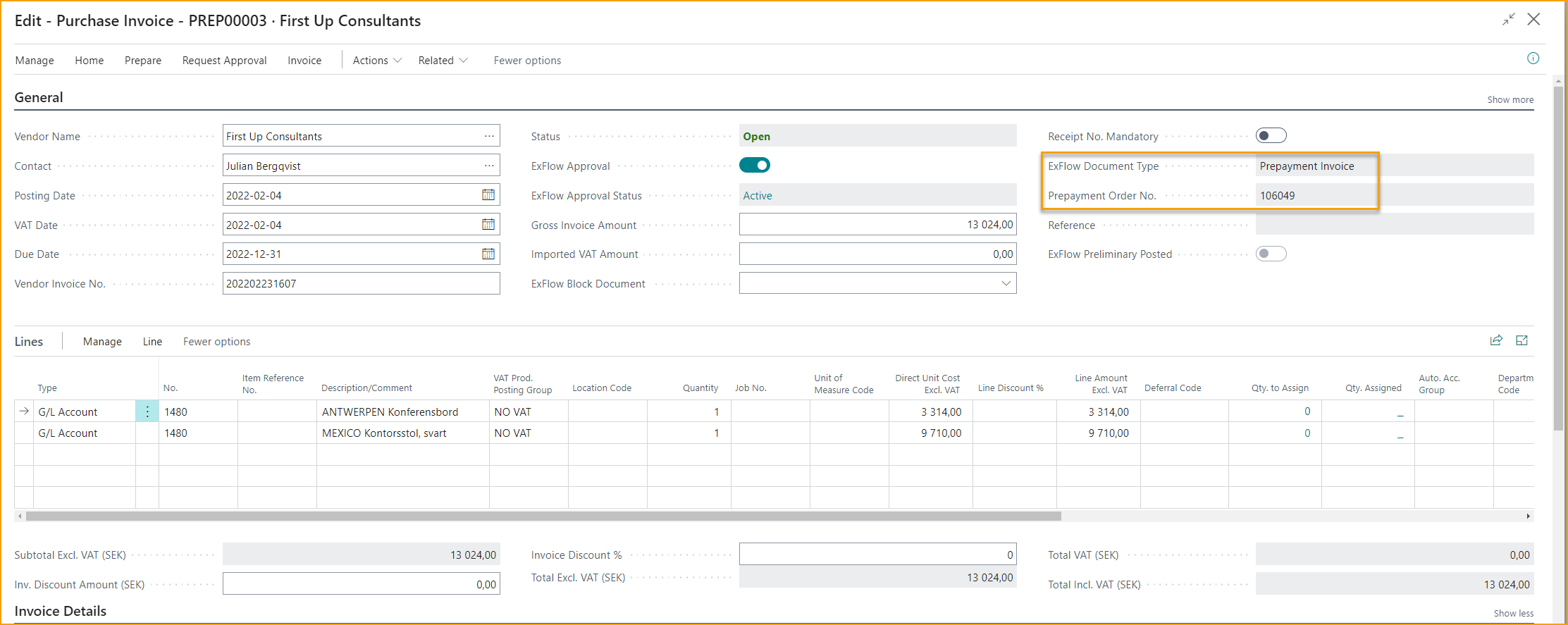Open the Manage menu in top bar

pyautogui.click(x=35, y=61)
